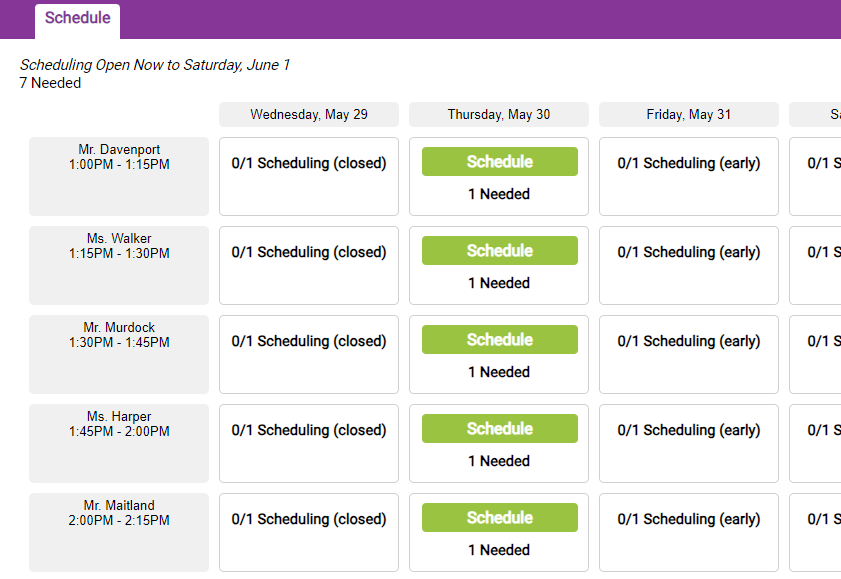Viewport: 841px width, 579px height.
Task: Select Mr. Maitland's 2:00PM time block
Action: coord(118,531)
